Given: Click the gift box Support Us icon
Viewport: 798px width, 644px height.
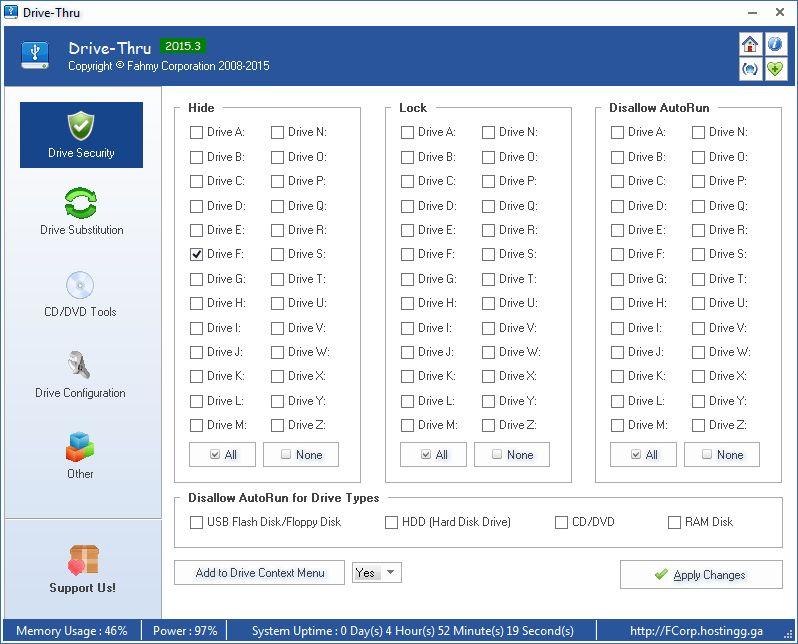Looking at the screenshot, I should [83, 560].
